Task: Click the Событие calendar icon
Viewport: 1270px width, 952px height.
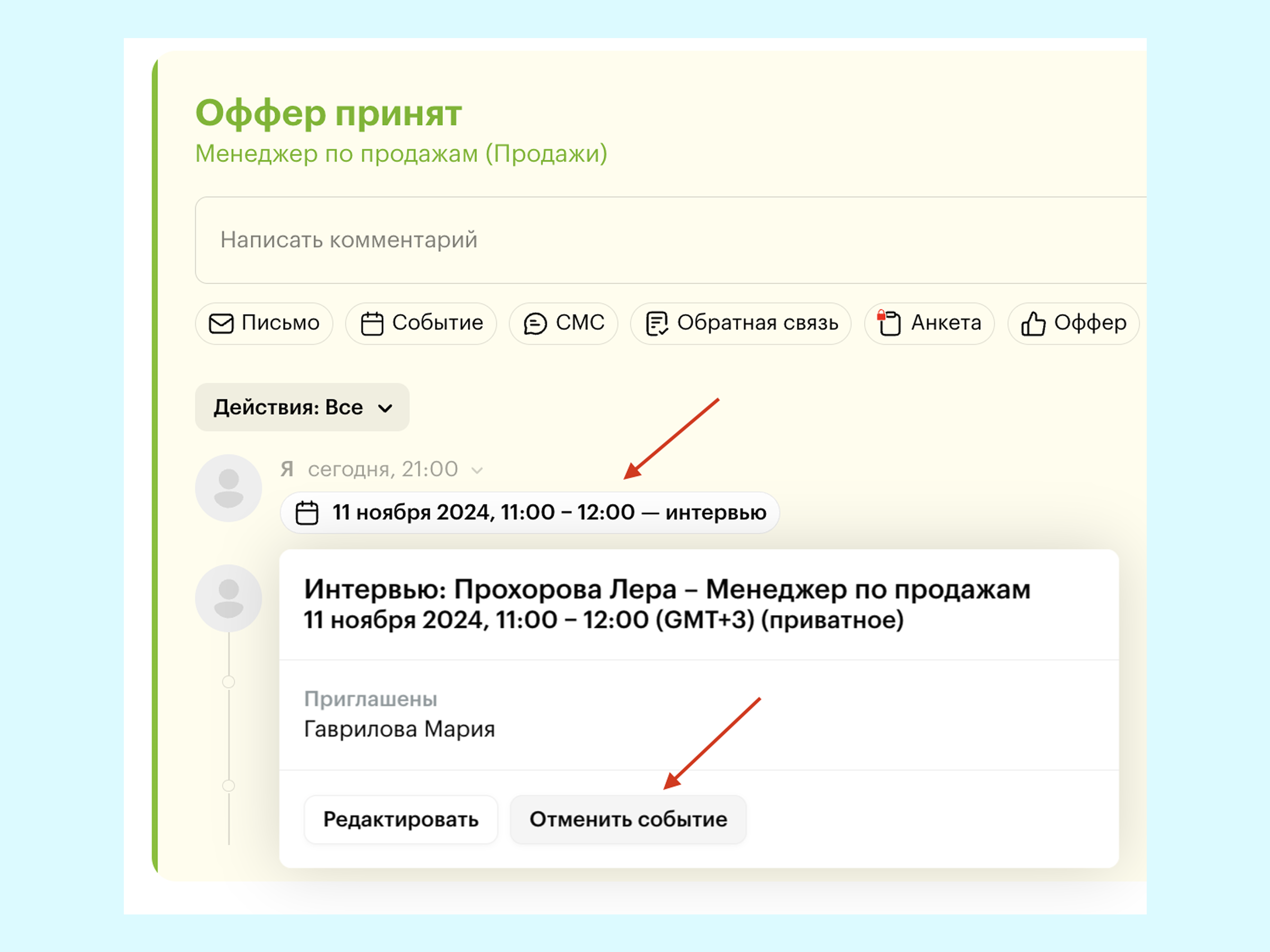Action: pos(372,324)
